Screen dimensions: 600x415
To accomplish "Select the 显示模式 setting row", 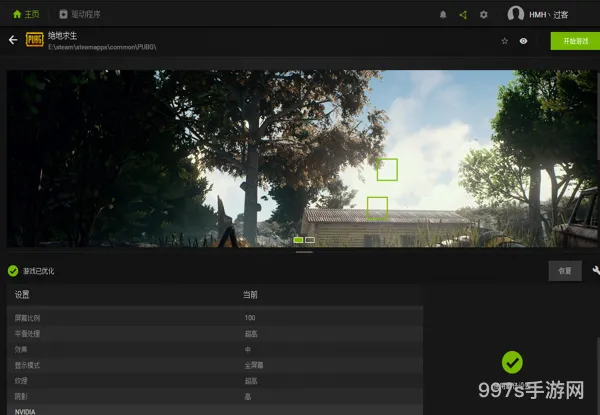I will tap(215, 365).
